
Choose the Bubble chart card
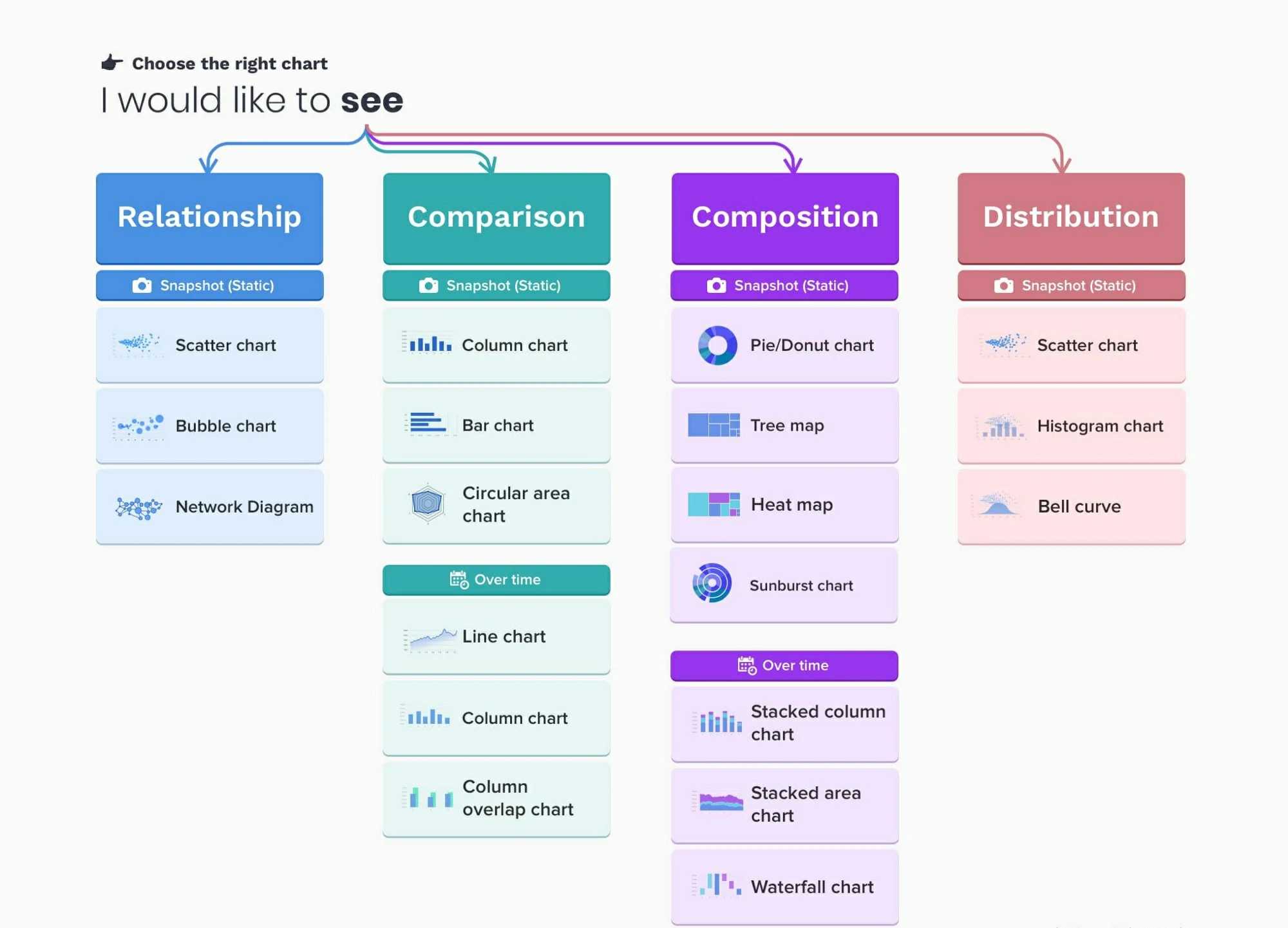pyautogui.click(x=209, y=426)
